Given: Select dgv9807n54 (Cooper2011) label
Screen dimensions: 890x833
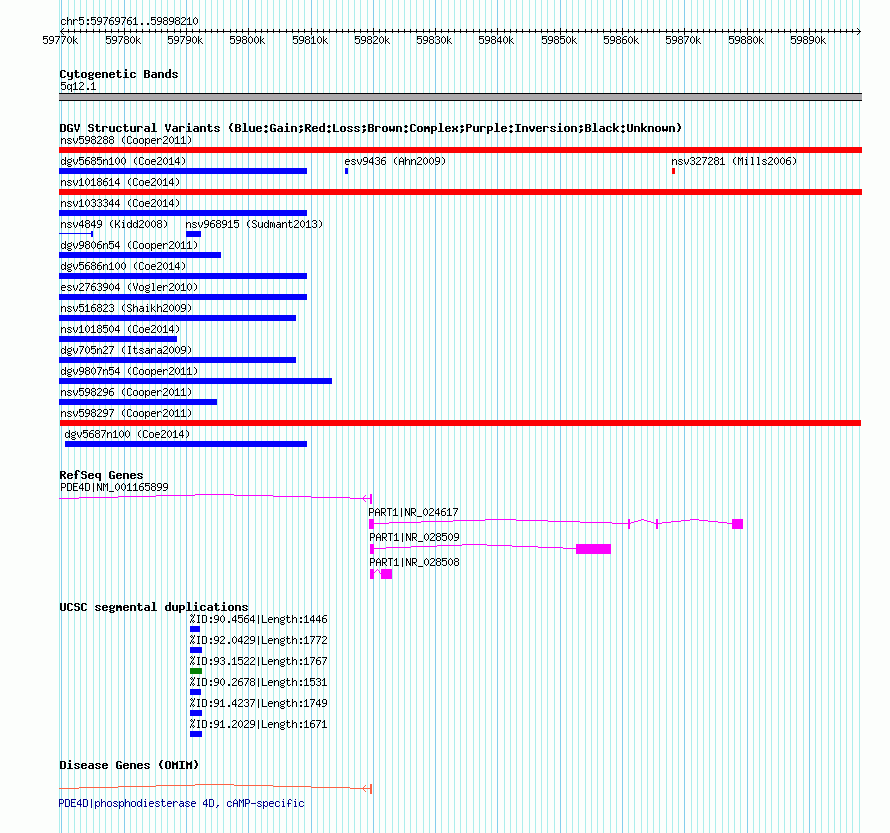Looking at the screenshot, I should click(x=129, y=371).
